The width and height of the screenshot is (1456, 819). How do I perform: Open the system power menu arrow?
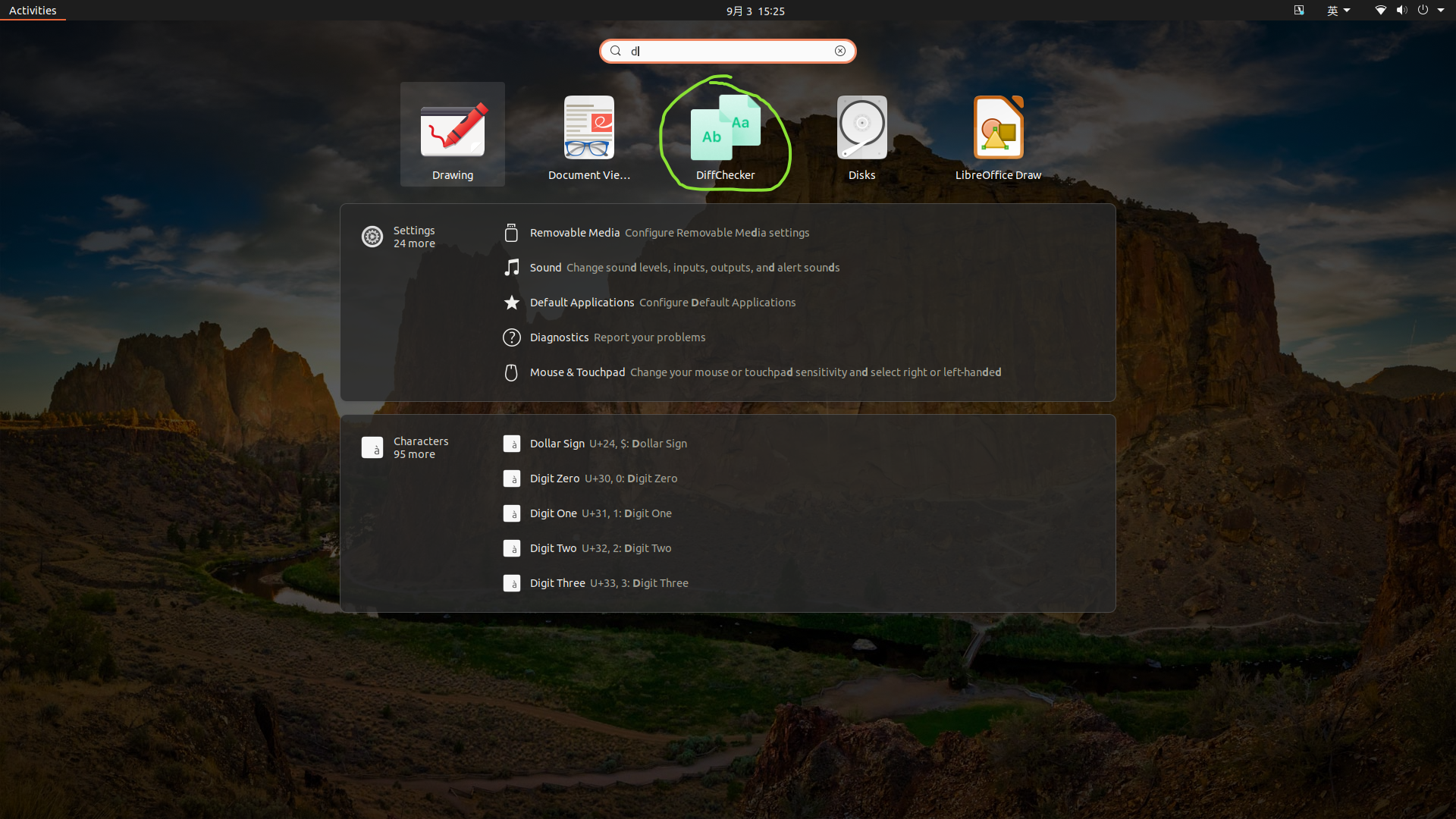[1441, 11]
